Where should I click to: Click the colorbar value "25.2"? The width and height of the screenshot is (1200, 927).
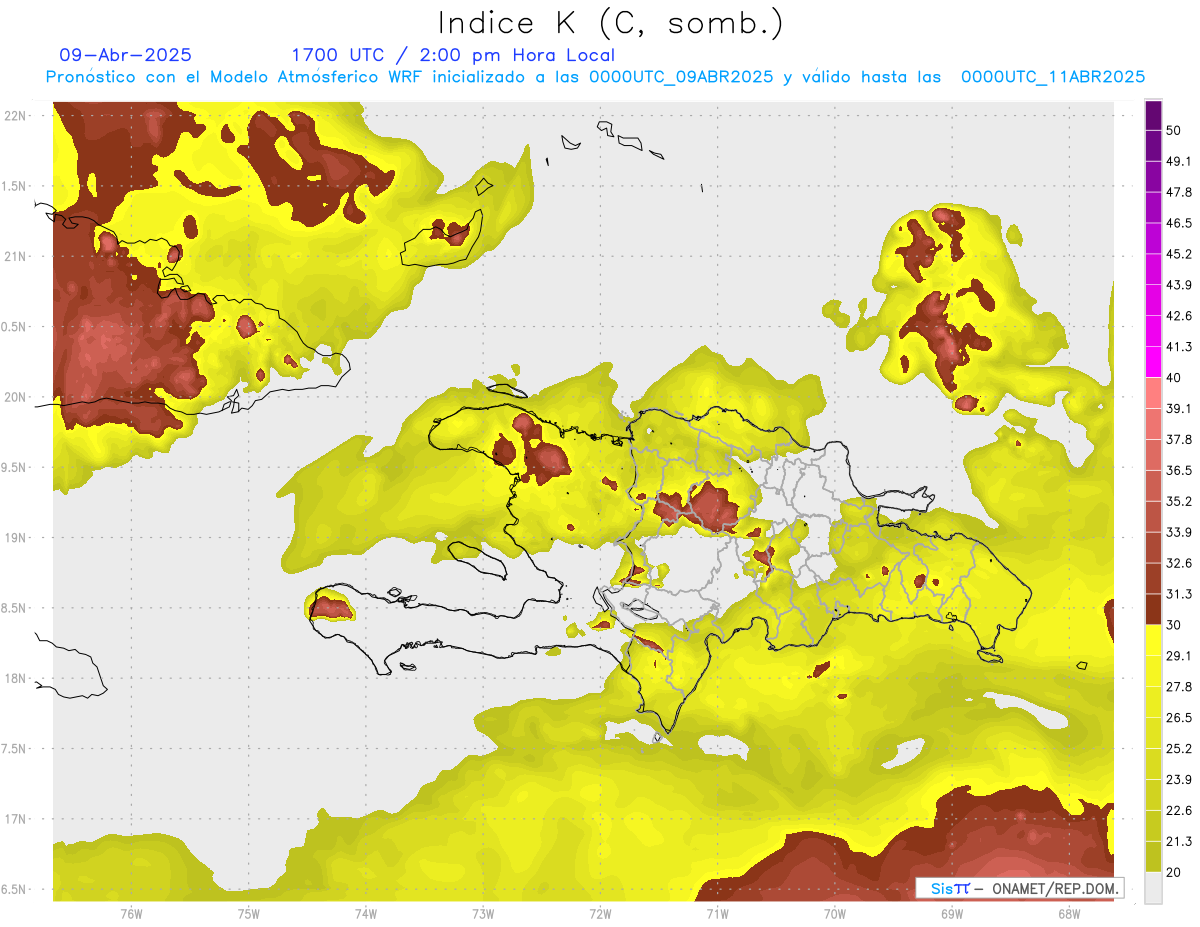1178,749
